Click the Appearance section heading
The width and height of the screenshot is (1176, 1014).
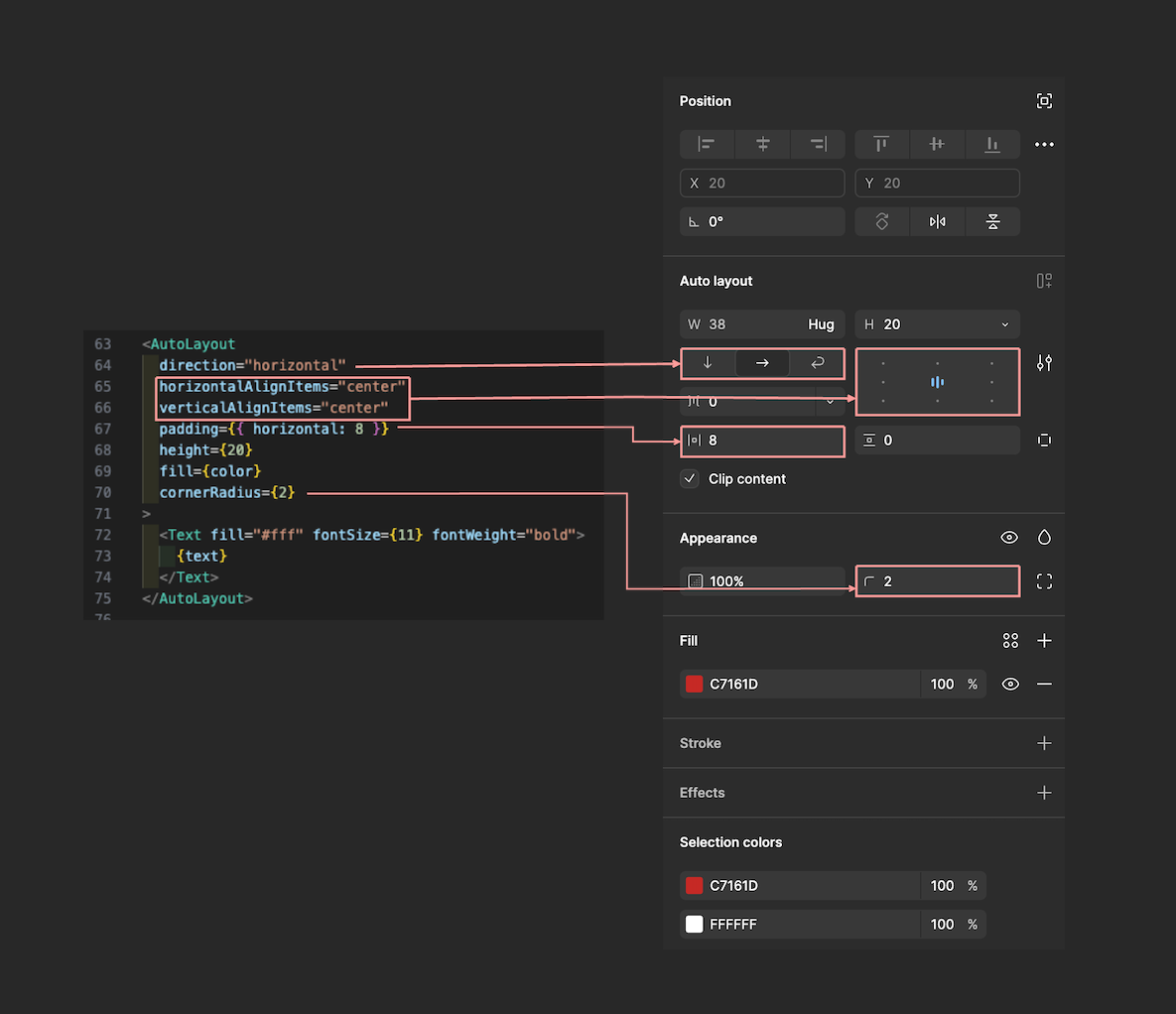click(718, 538)
